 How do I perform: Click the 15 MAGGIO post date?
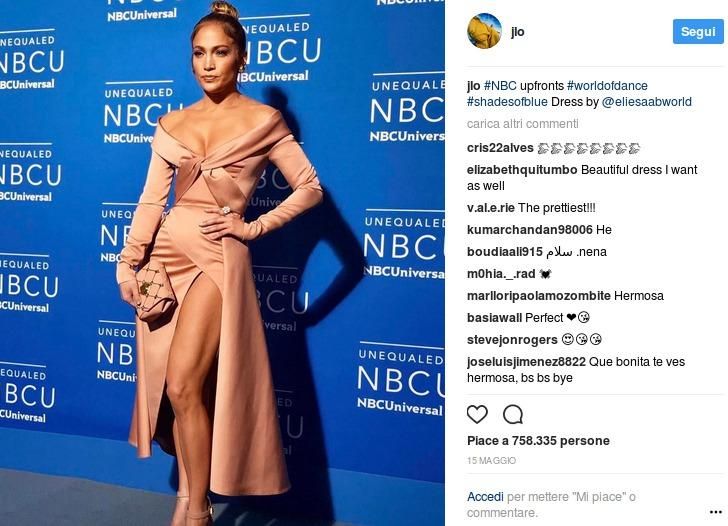coord(491,461)
